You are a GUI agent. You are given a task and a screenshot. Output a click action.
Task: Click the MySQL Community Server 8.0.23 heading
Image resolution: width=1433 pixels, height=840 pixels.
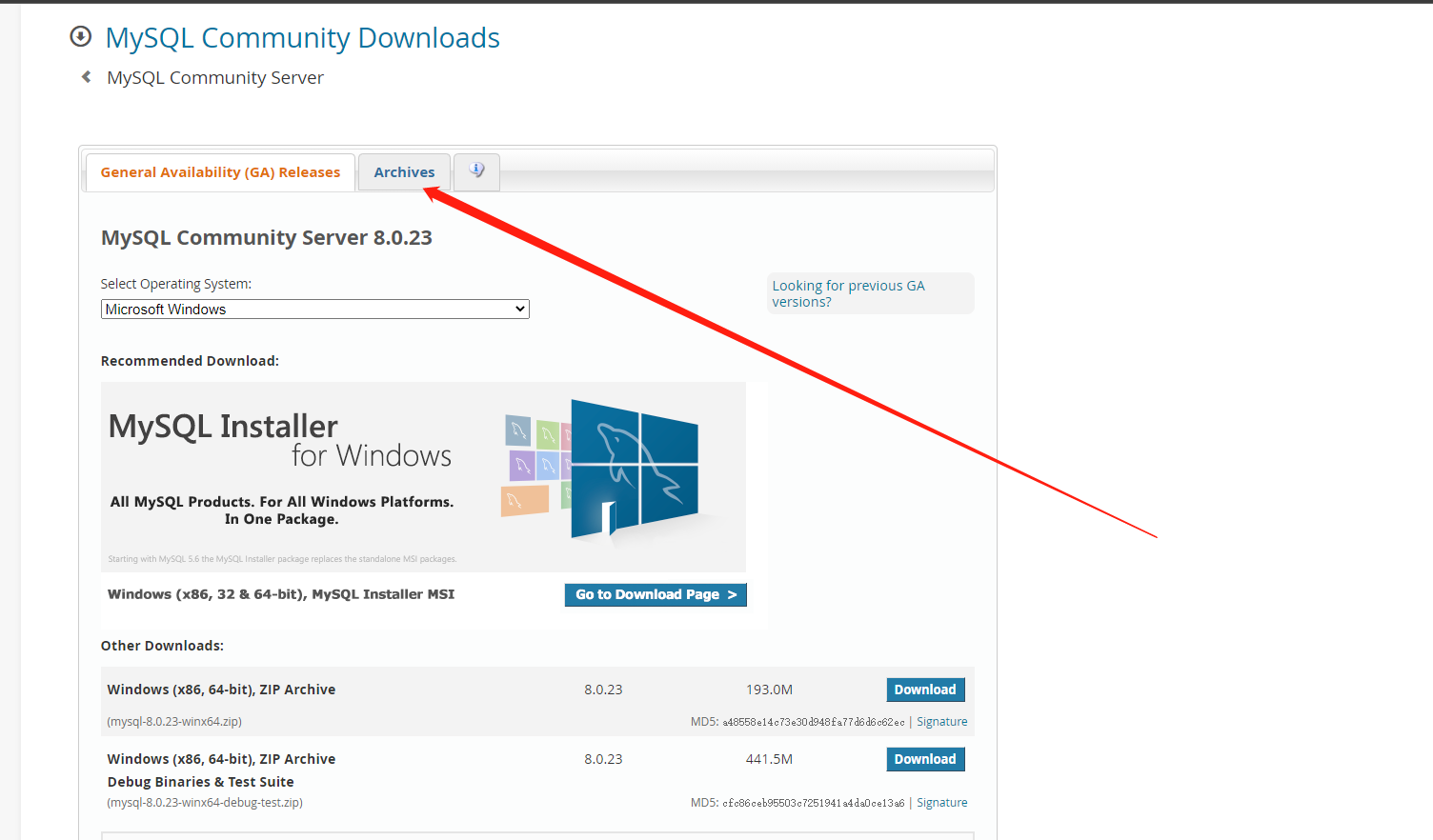[267, 237]
